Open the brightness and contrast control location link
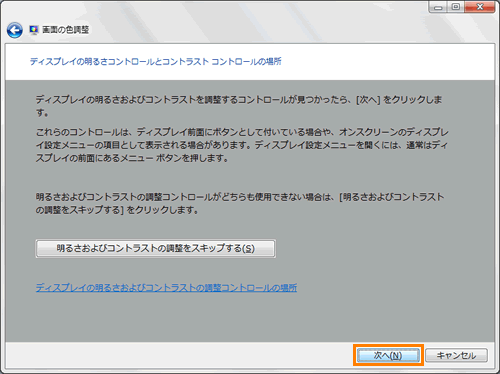This screenshot has width=500, height=374. tap(166, 288)
